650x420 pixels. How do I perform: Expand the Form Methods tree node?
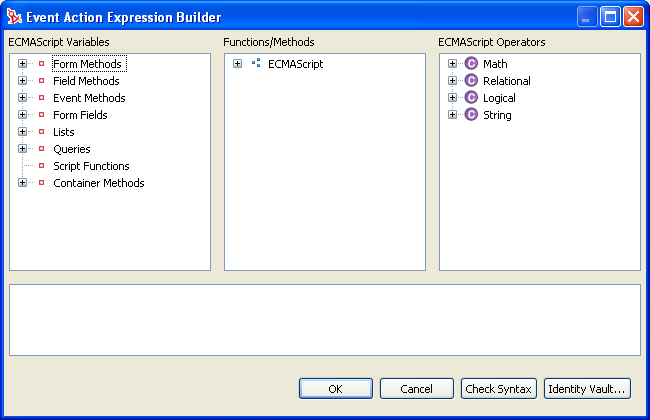[22, 64]
